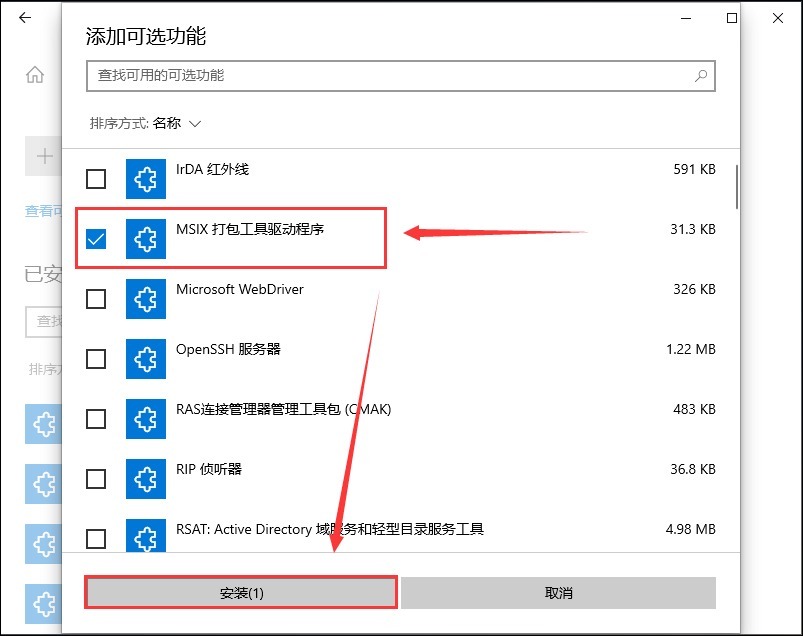Select the MSIX 打包工具驱动程序 label
Image resolution: width=803 pixels, height=636 pixels.
click(x=250, y=229)
